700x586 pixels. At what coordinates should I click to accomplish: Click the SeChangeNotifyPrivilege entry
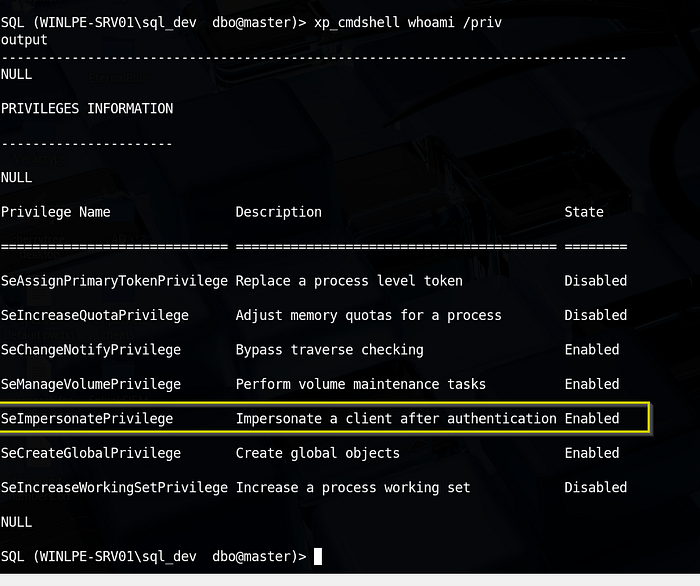(91, 350)
